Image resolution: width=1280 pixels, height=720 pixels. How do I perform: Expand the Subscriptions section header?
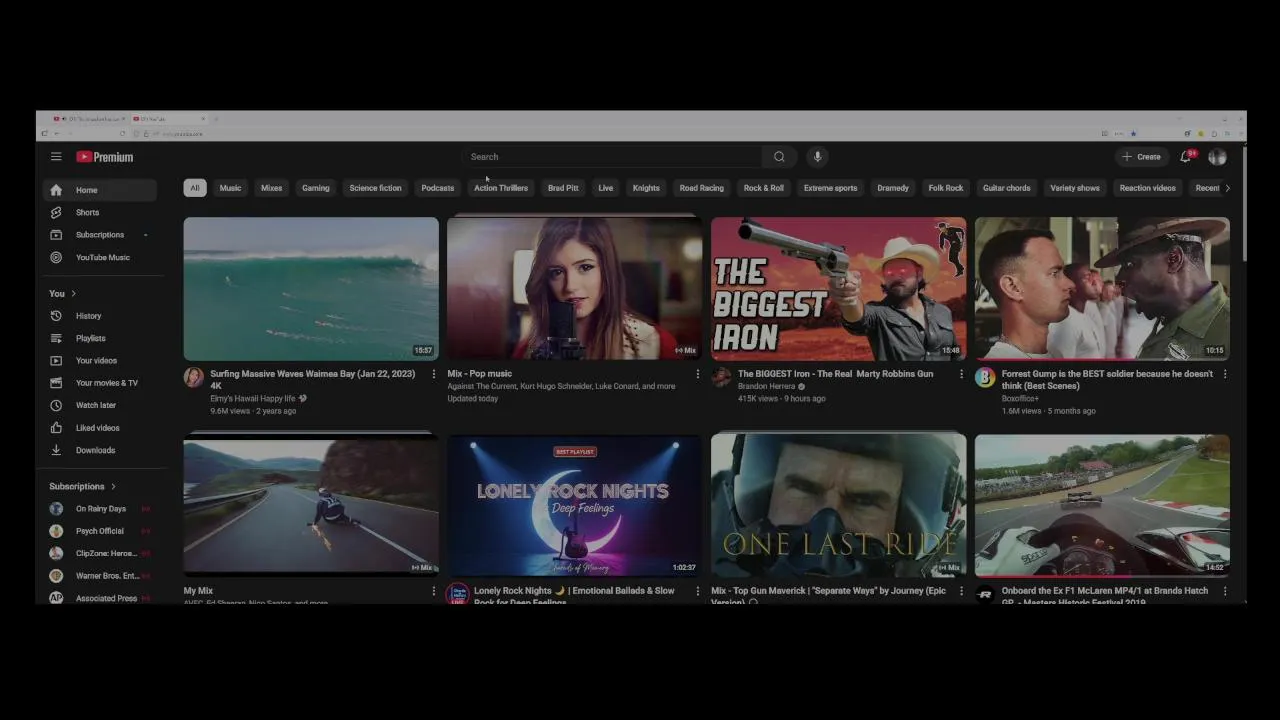click(x=83, y=486)
